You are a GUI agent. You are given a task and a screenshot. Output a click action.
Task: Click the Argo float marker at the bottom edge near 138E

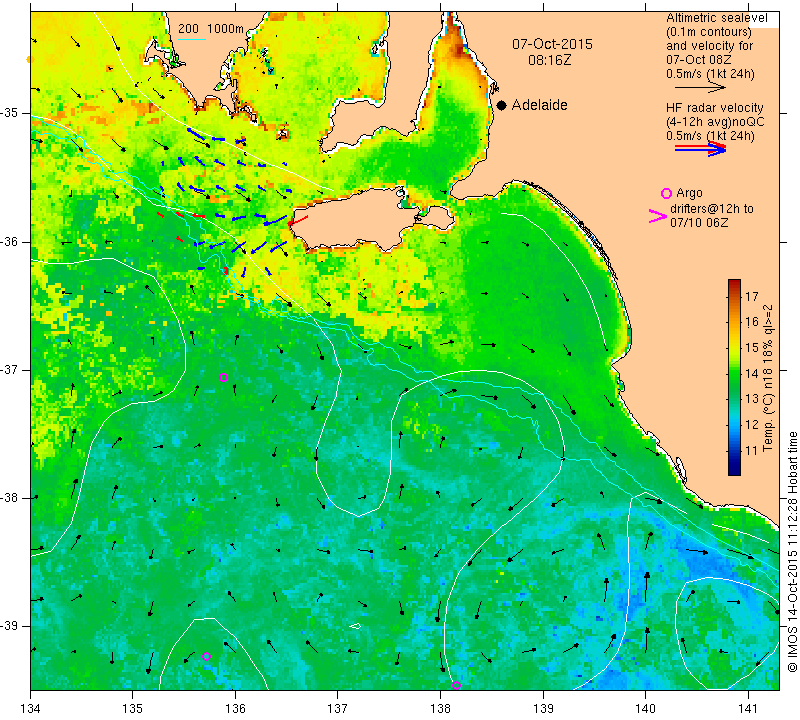[x=456, y=685]
